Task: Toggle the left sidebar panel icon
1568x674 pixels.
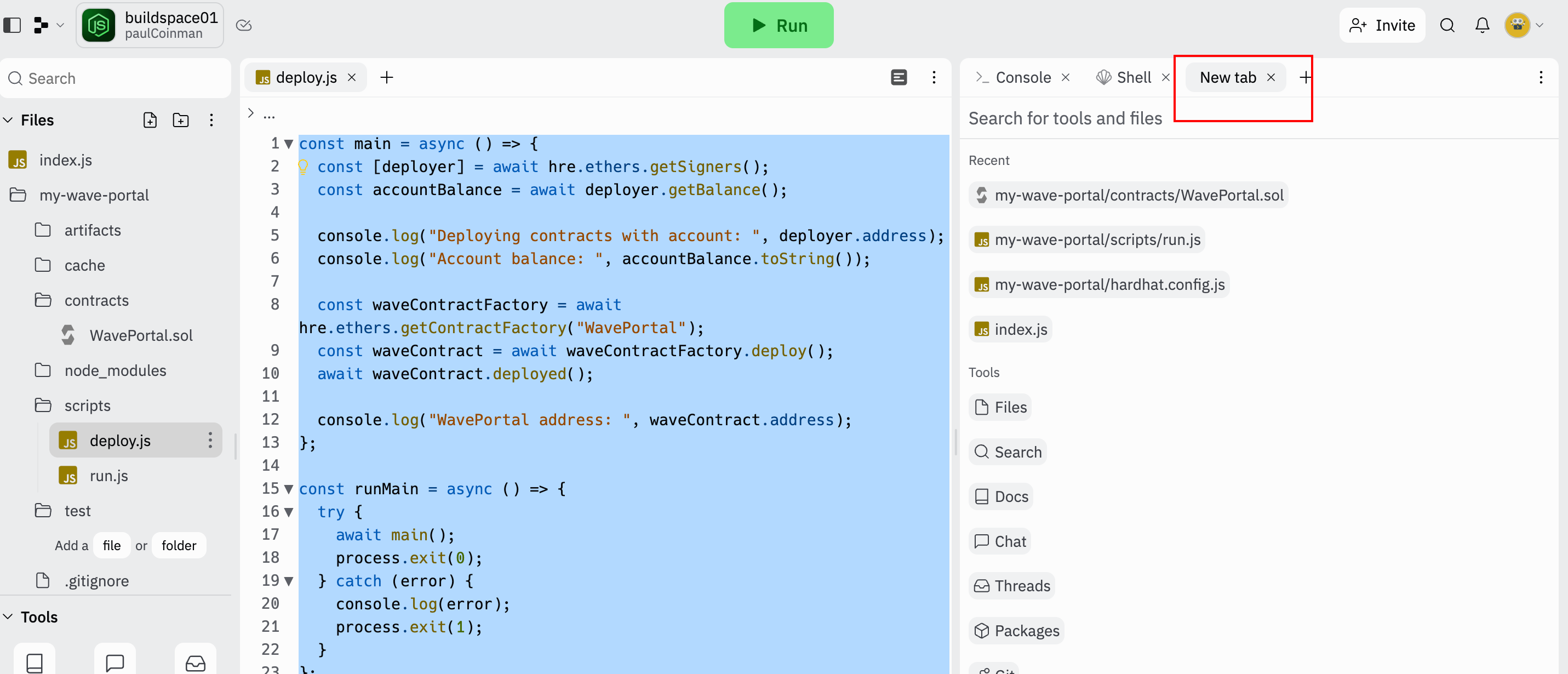Action: click(12, 25)
